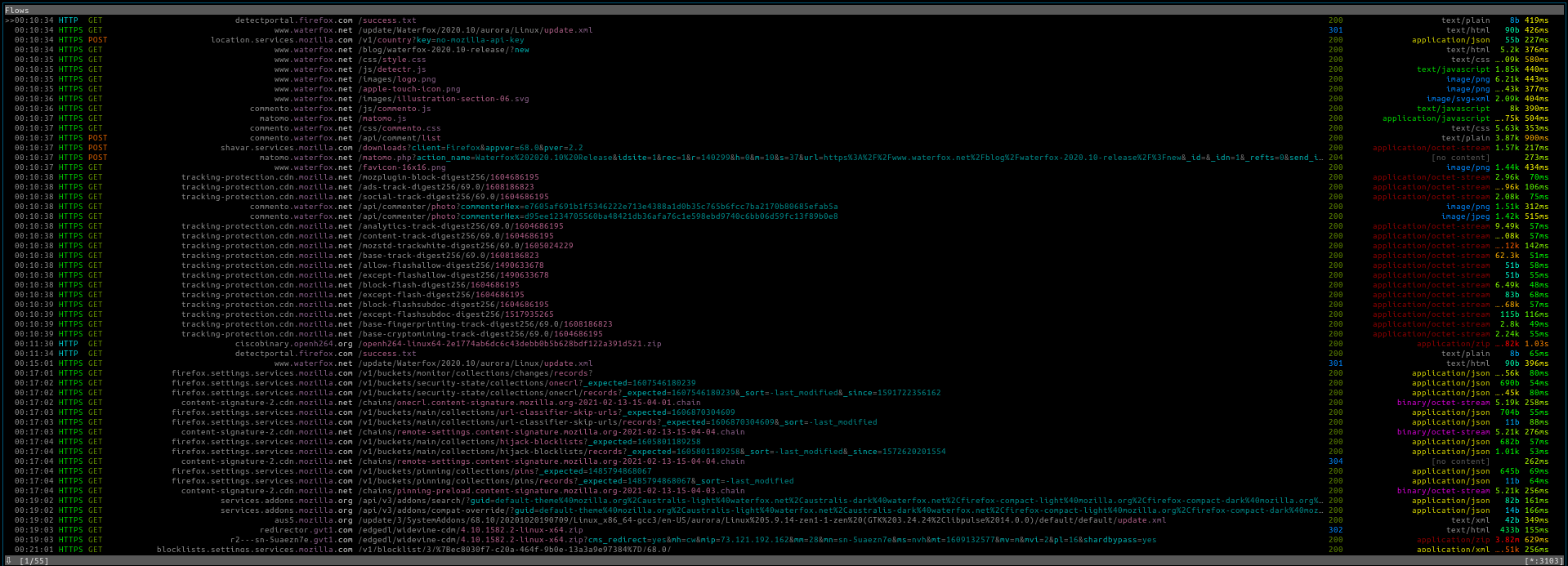This screenshot has height=566, width=1568.
Task: Select the "/allow-flashallow-digest256/1490633678" path
Action: point(451,265)
